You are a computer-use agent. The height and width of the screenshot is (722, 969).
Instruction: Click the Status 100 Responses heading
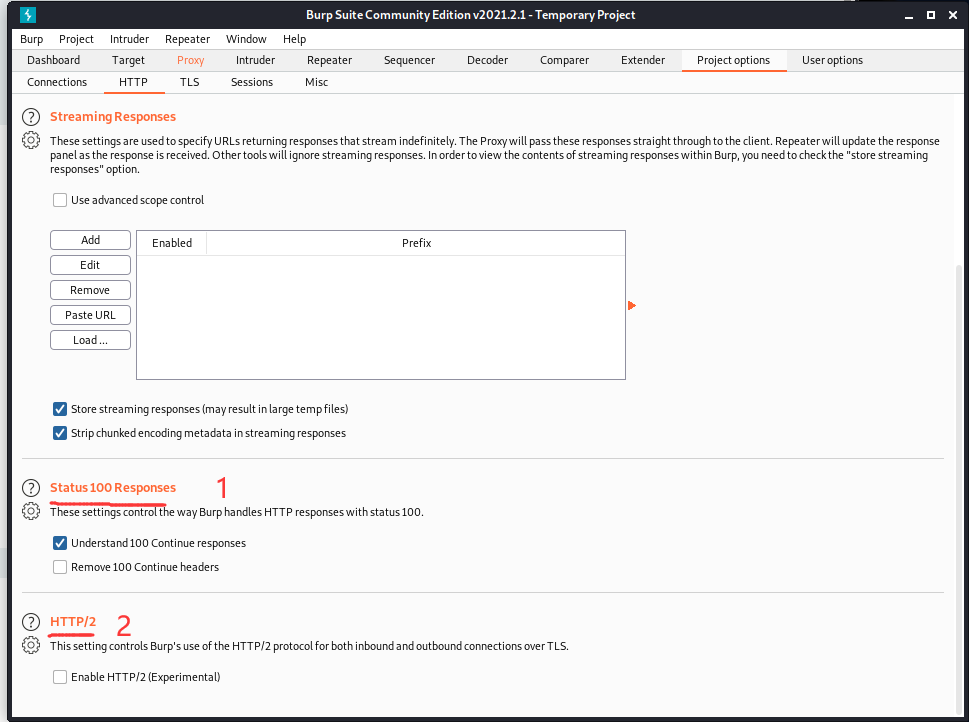tap(113, 488)
